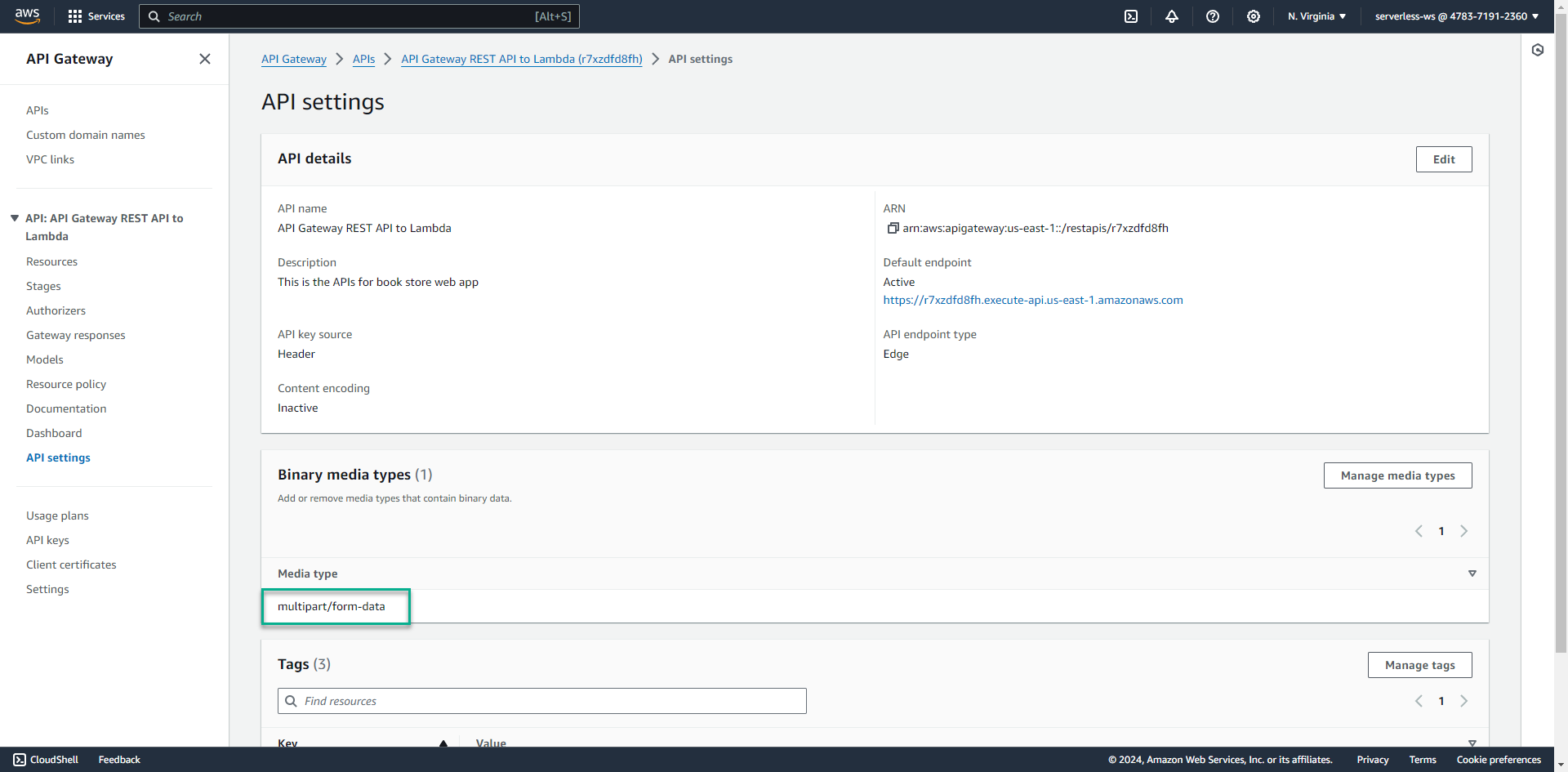Open Models in the sidebar

[45, 359]
